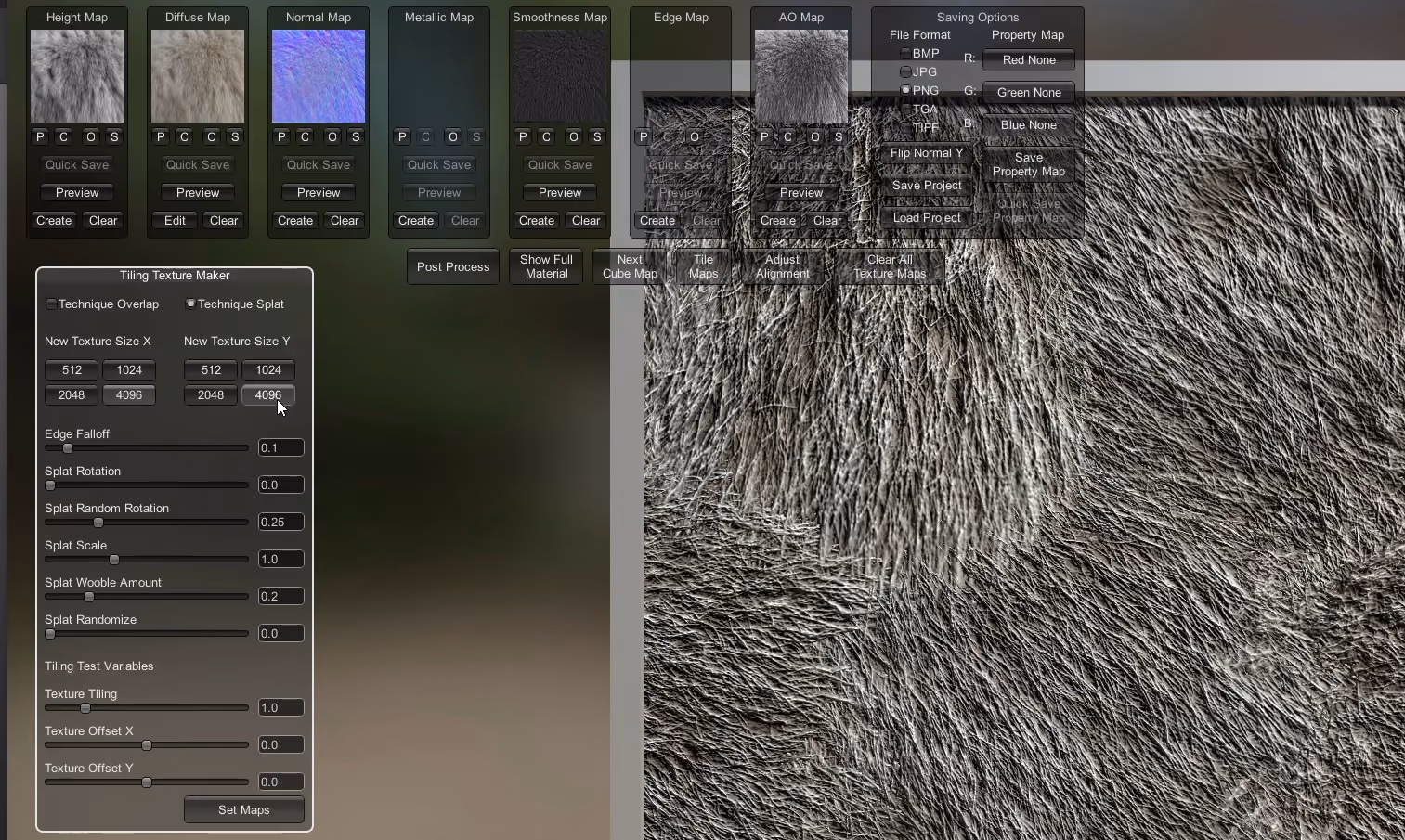Click the Splat Random Rotation value field
The width and height of the screenshot is (1405, 840).
click(280, 522)
